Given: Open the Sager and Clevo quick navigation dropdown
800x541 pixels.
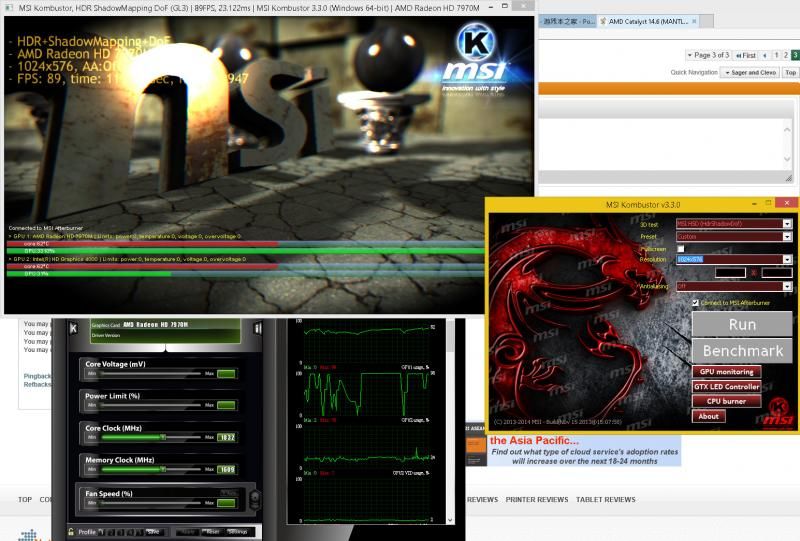Looking at the screenshot, I should (750, 72).
